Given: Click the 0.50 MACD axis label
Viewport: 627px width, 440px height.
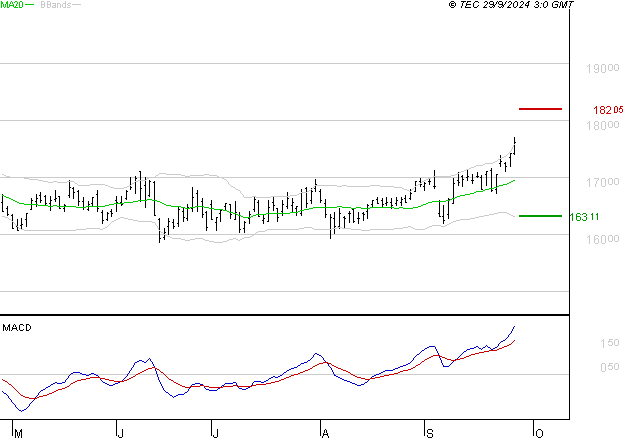Looking at the screenshot, I should point(609,367).
